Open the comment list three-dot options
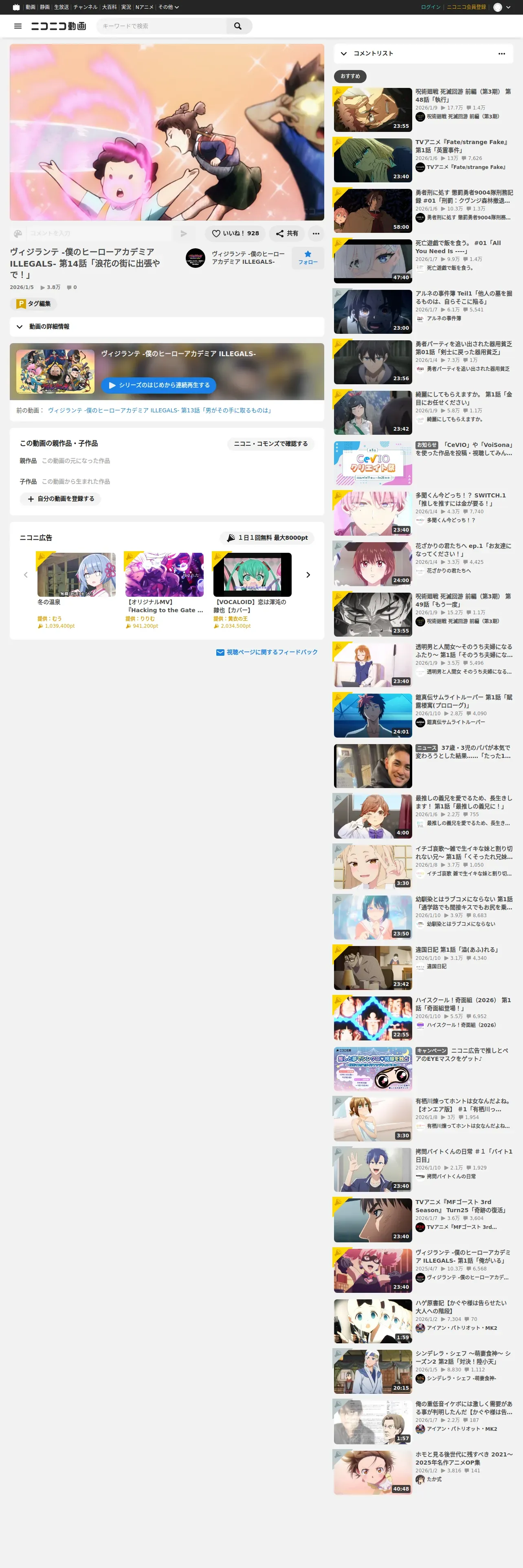The width and height of the screenshot is (523, 1568). click(x=502, y=54)
